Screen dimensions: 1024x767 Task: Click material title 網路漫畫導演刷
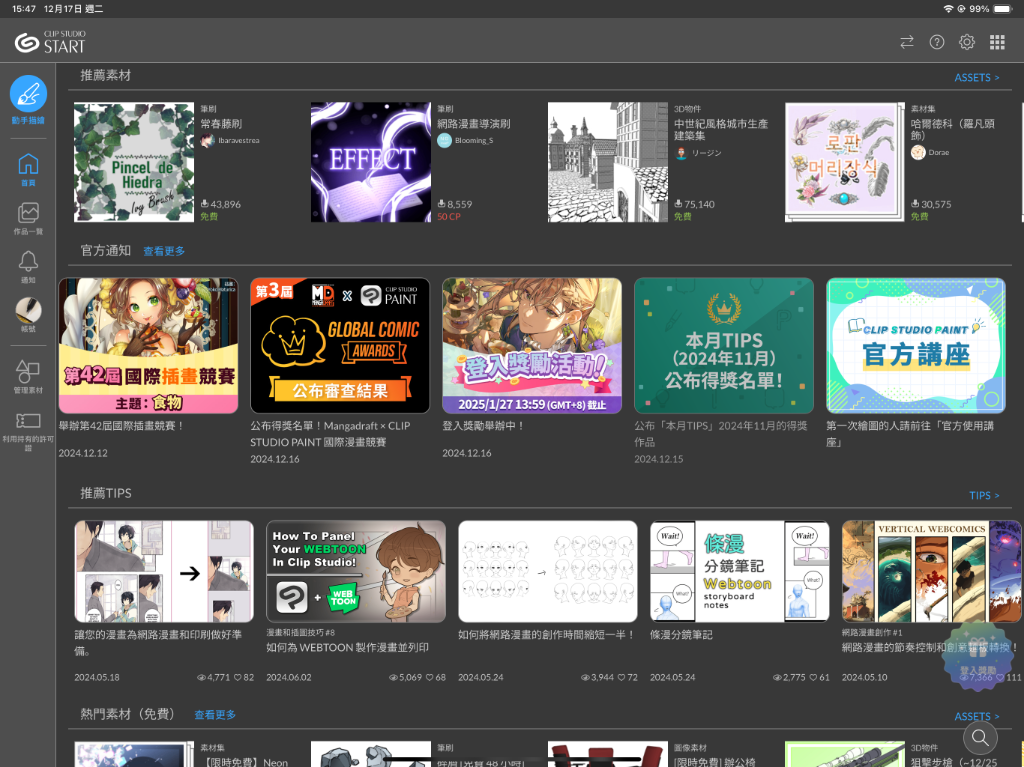(x=473, y=124)
